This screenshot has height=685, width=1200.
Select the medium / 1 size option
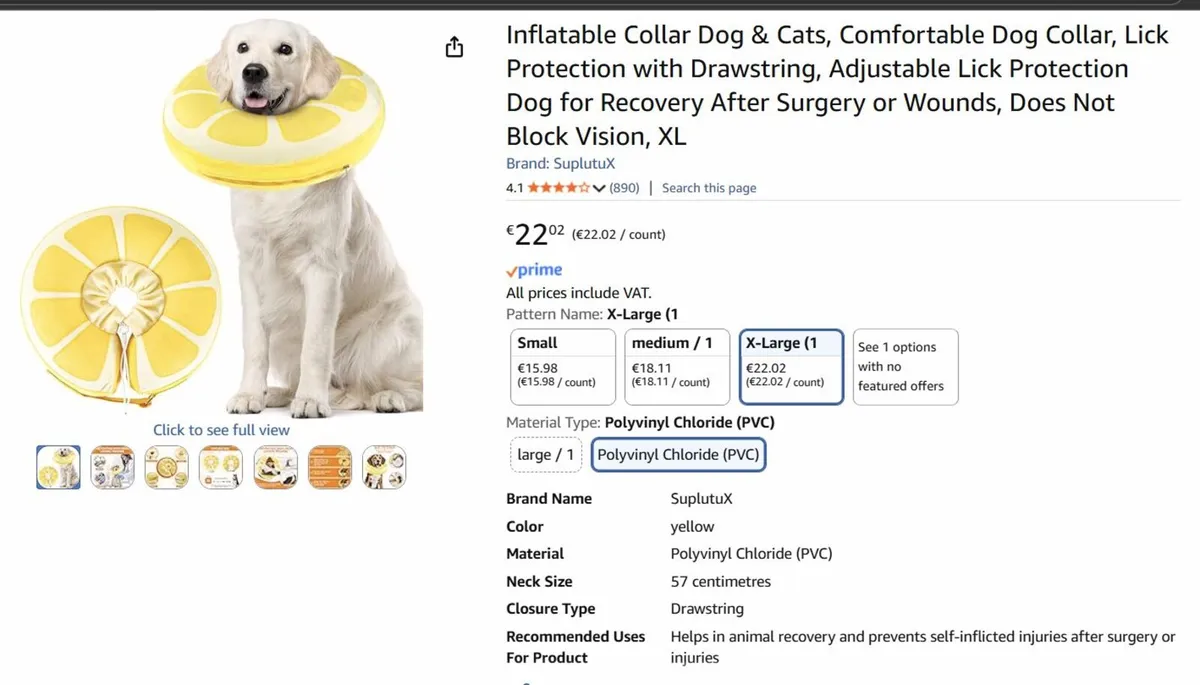[677, 367]
